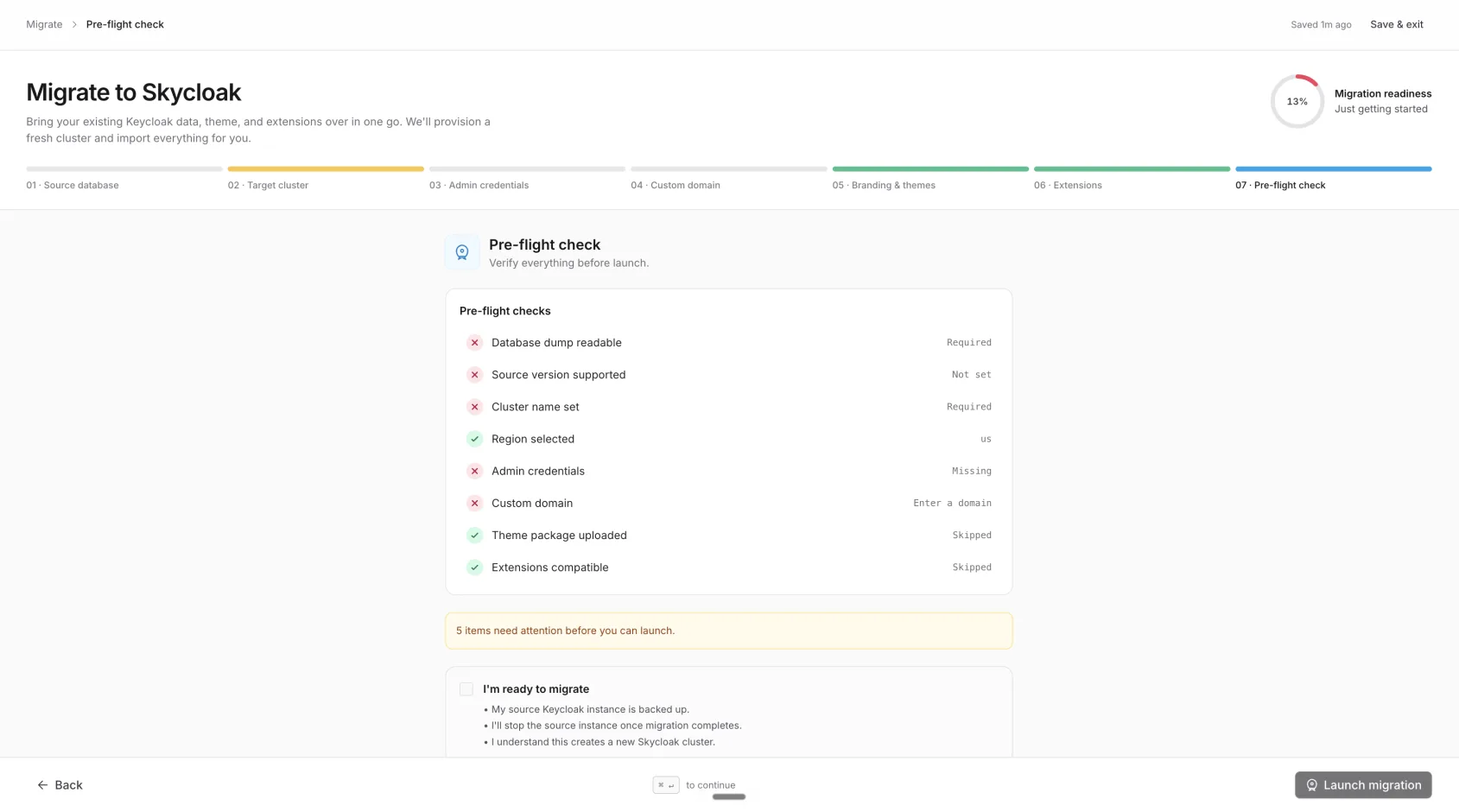The width and height of the screenshot is (1459, 812).
Task: Click Skipped status for Theme package uploaded
Action: tap(972, 536)
